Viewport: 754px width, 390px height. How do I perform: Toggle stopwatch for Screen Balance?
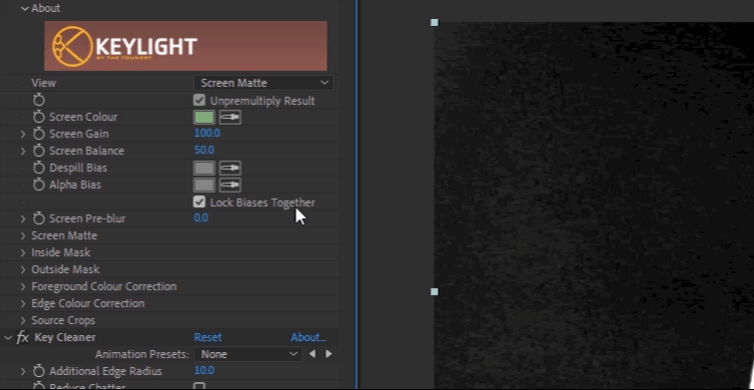(39, 151)
